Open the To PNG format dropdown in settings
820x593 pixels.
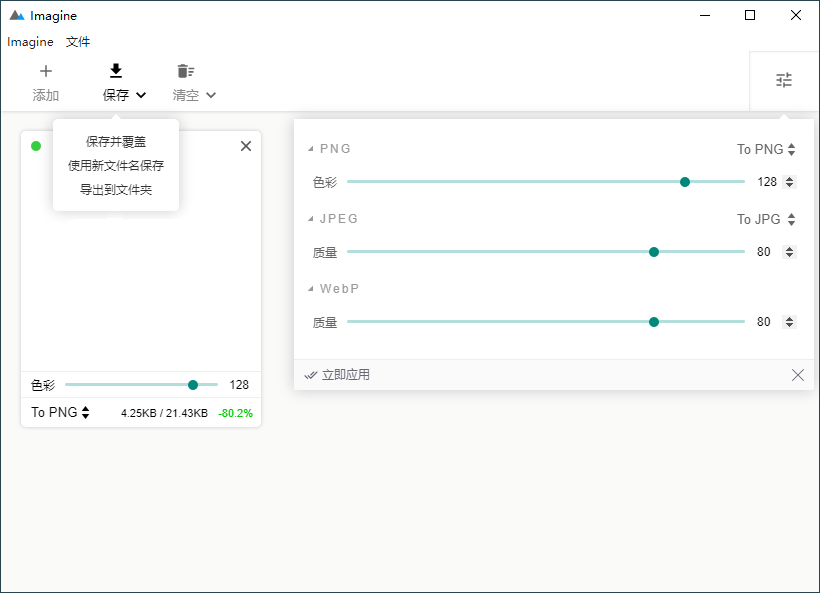click(x=766, y=149)
